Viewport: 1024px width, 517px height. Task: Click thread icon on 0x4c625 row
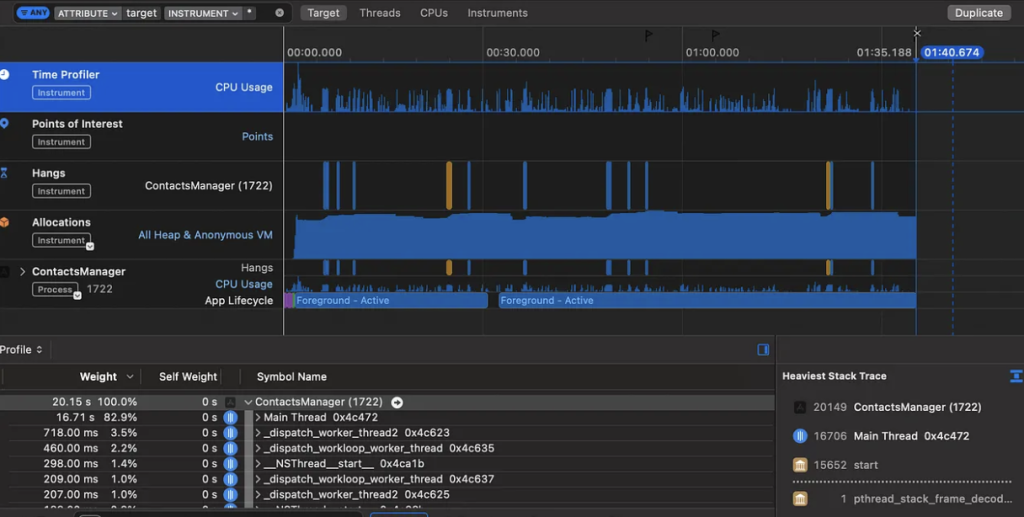click(230, 495)
